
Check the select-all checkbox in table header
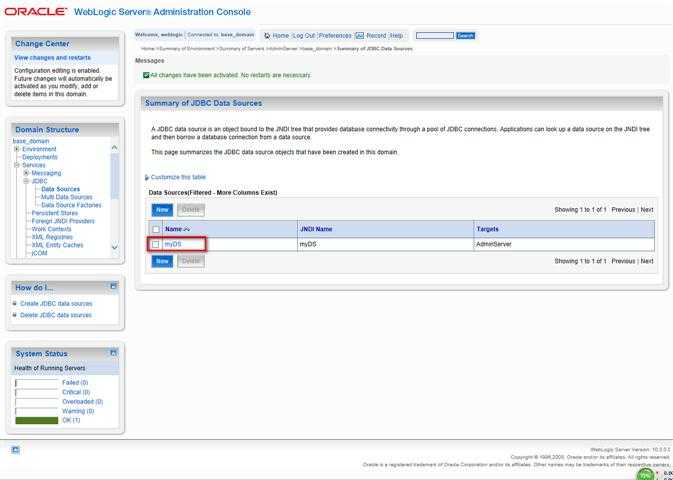coord(156,230)
